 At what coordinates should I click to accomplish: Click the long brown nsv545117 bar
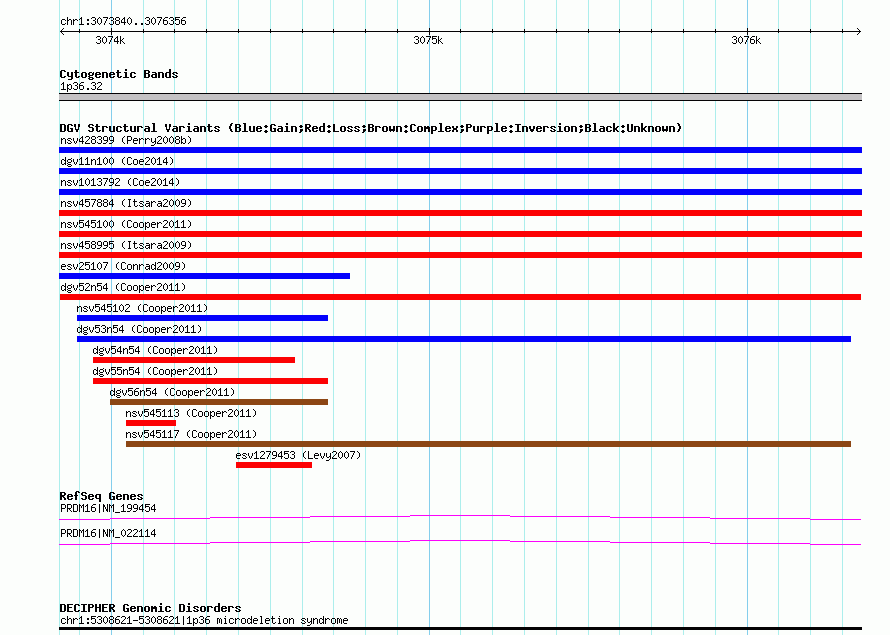coord(488,444)
